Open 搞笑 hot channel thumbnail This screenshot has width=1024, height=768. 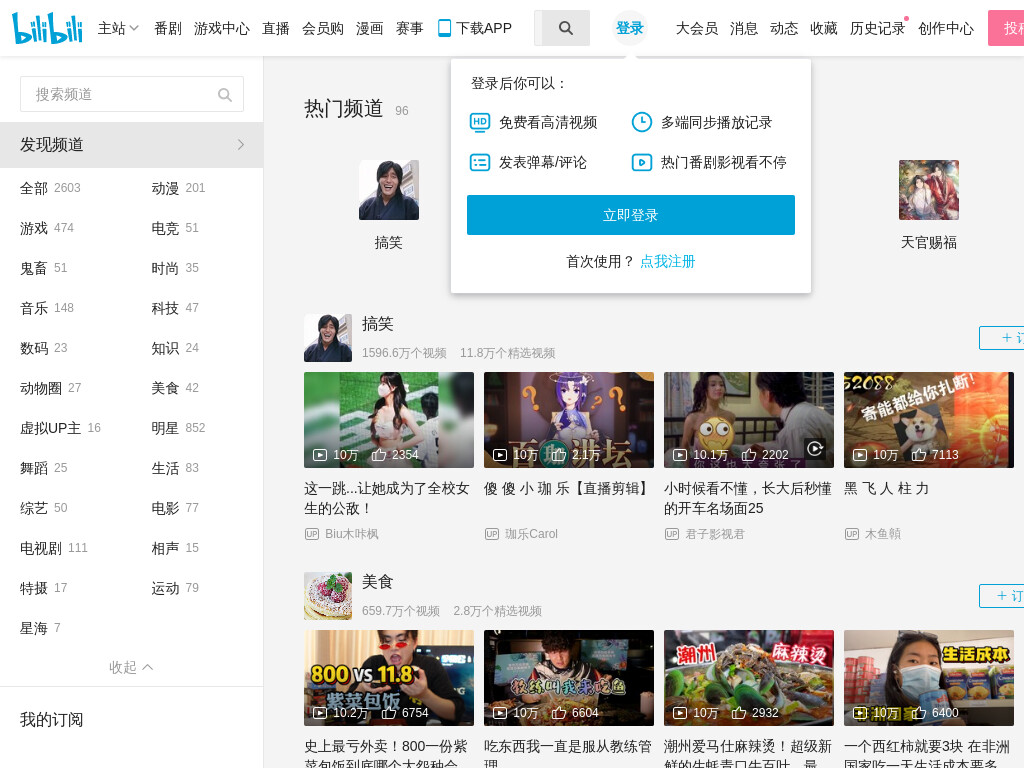tap(389, 190)
